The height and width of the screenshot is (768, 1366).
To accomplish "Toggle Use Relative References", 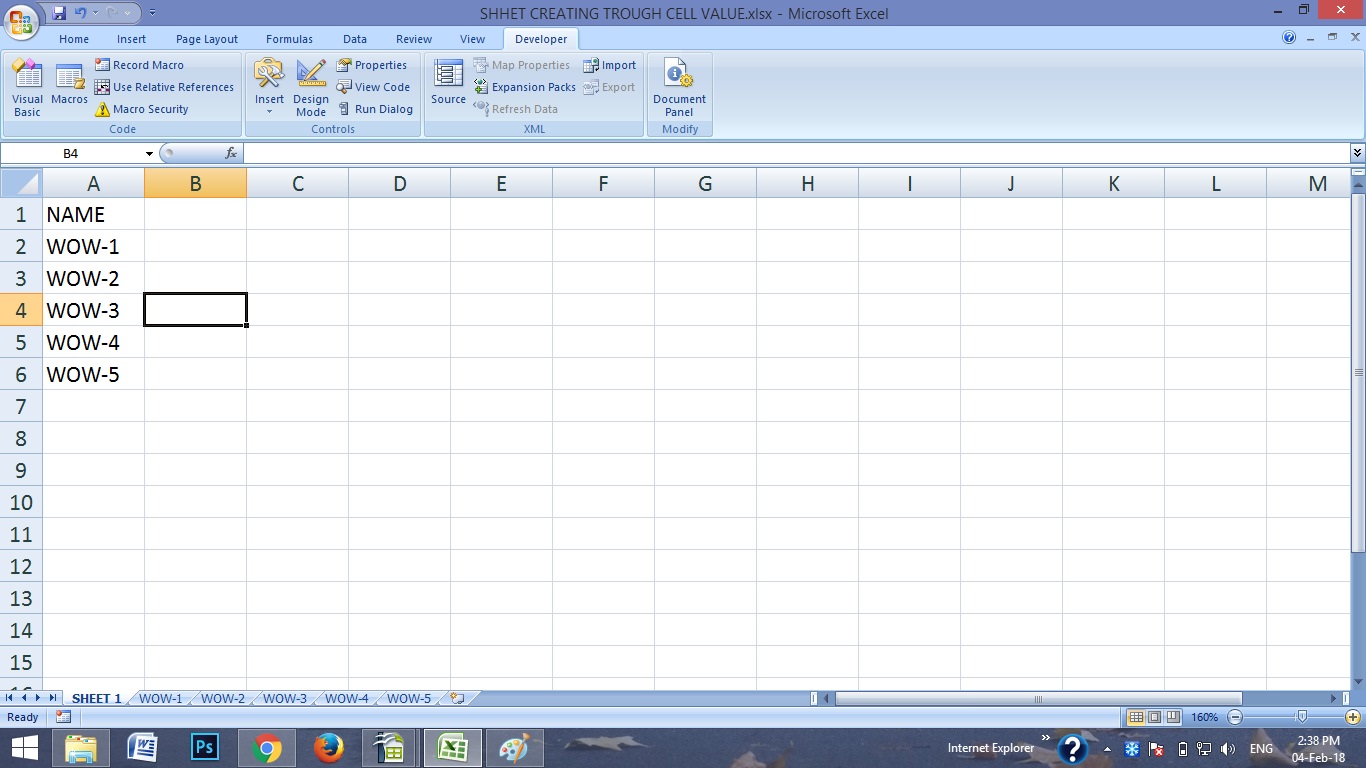I will (x=165, y=87).
